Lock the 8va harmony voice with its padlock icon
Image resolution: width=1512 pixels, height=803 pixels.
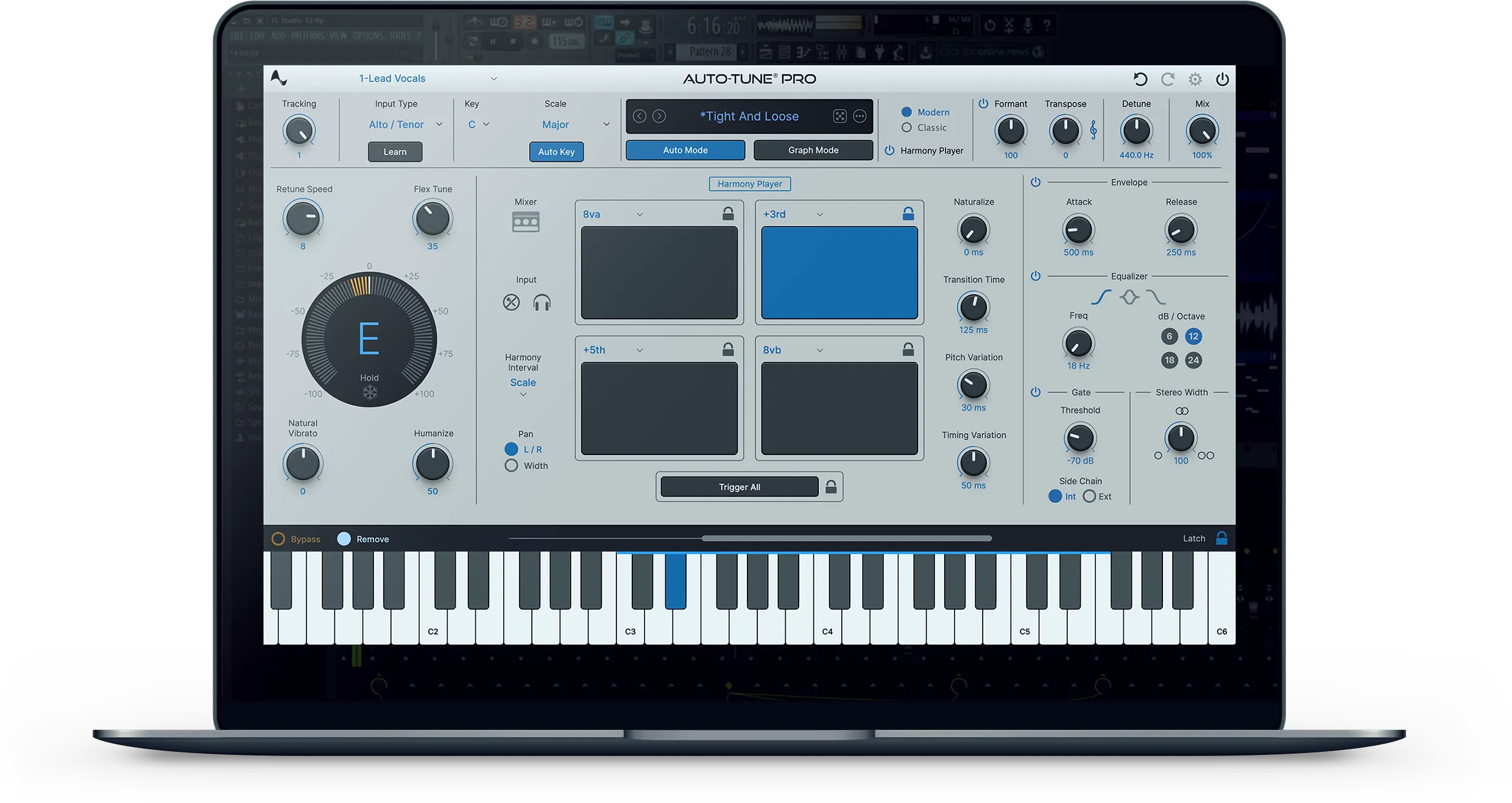point(727,213)
